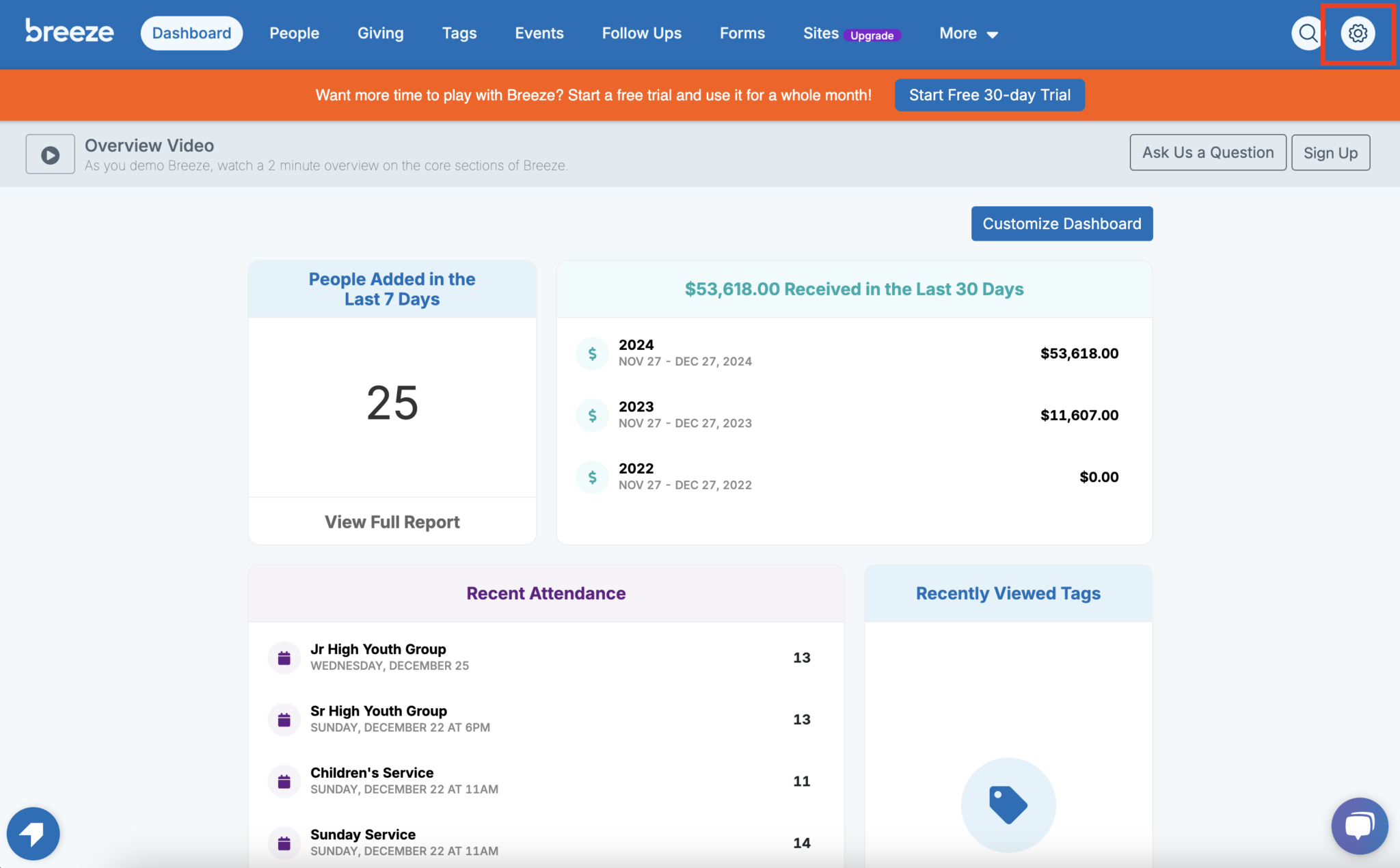Expand the More dropdown menu

[969, 33]
